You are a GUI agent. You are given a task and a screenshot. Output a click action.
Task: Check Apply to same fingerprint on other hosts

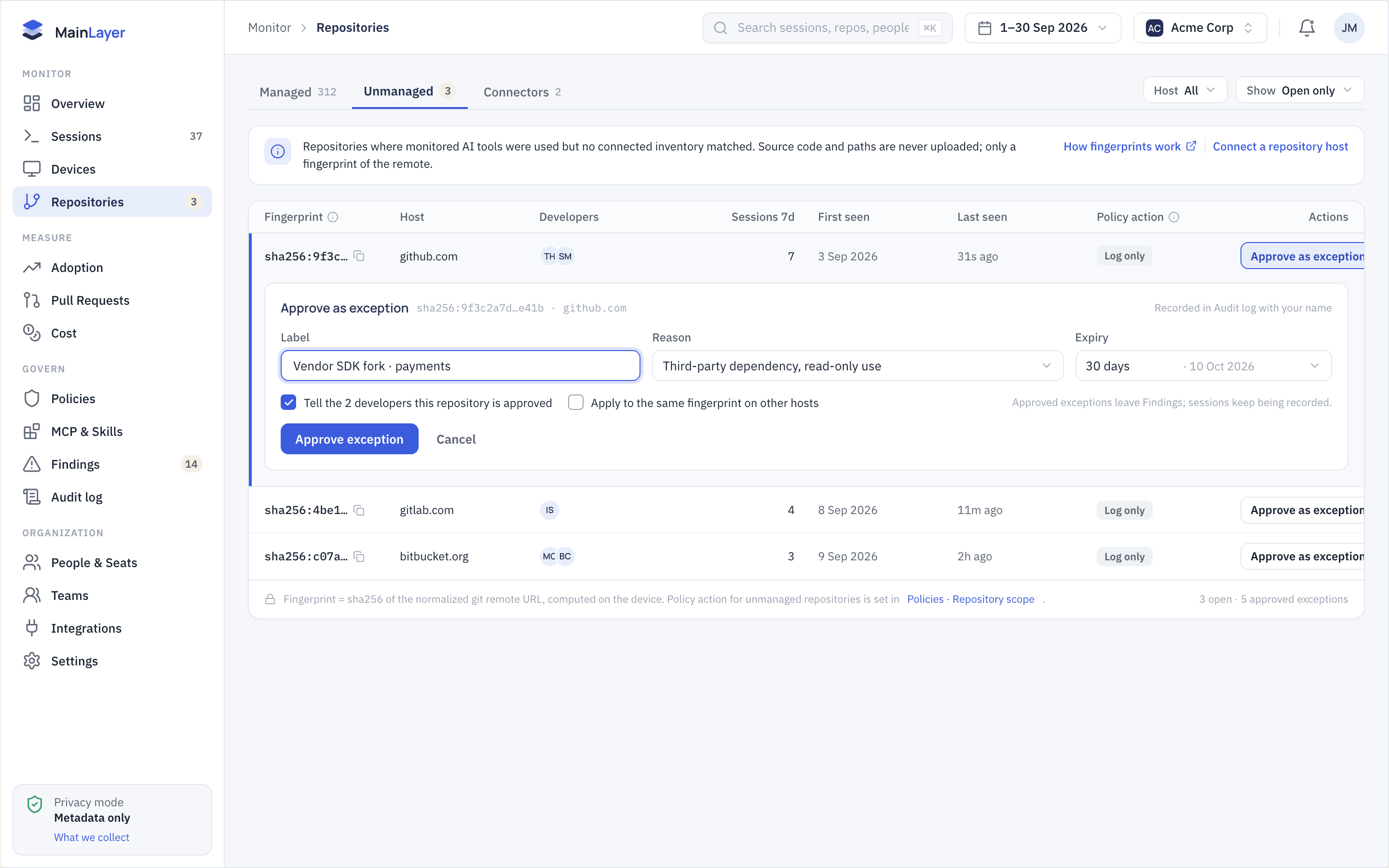576,403
